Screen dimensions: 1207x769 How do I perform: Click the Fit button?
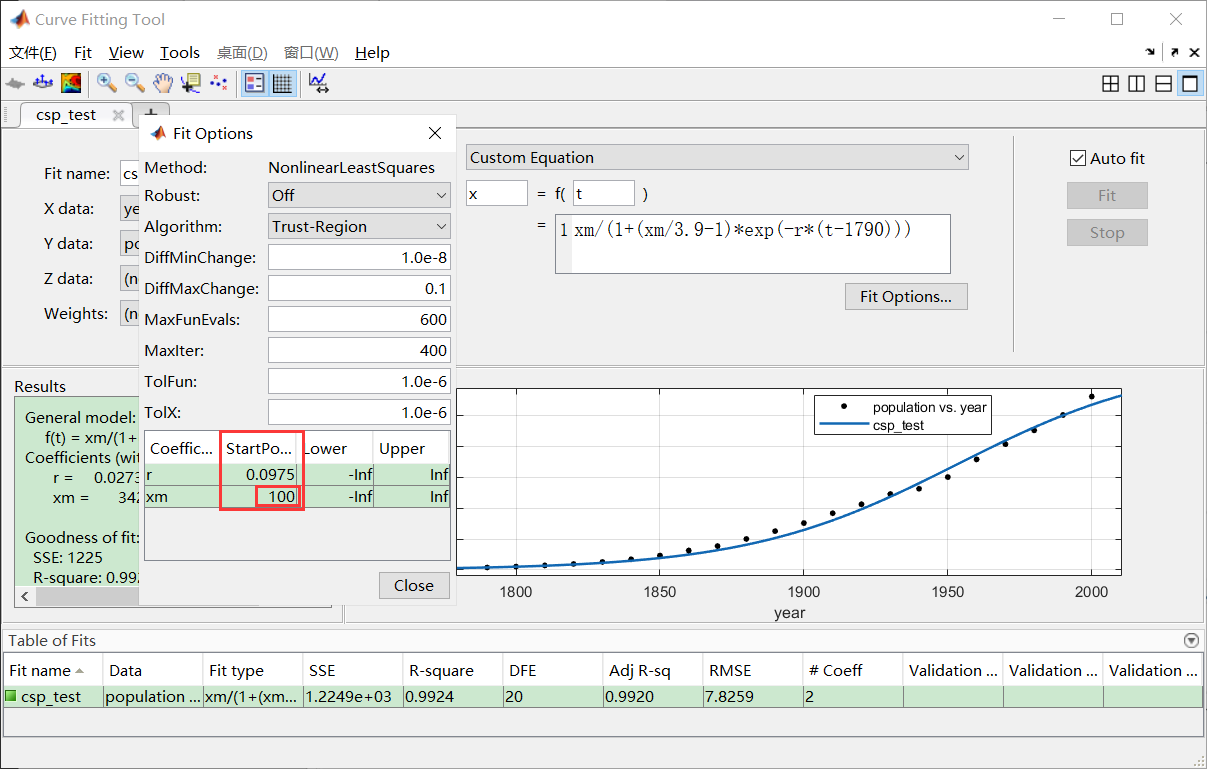[x=1107, y=195]
